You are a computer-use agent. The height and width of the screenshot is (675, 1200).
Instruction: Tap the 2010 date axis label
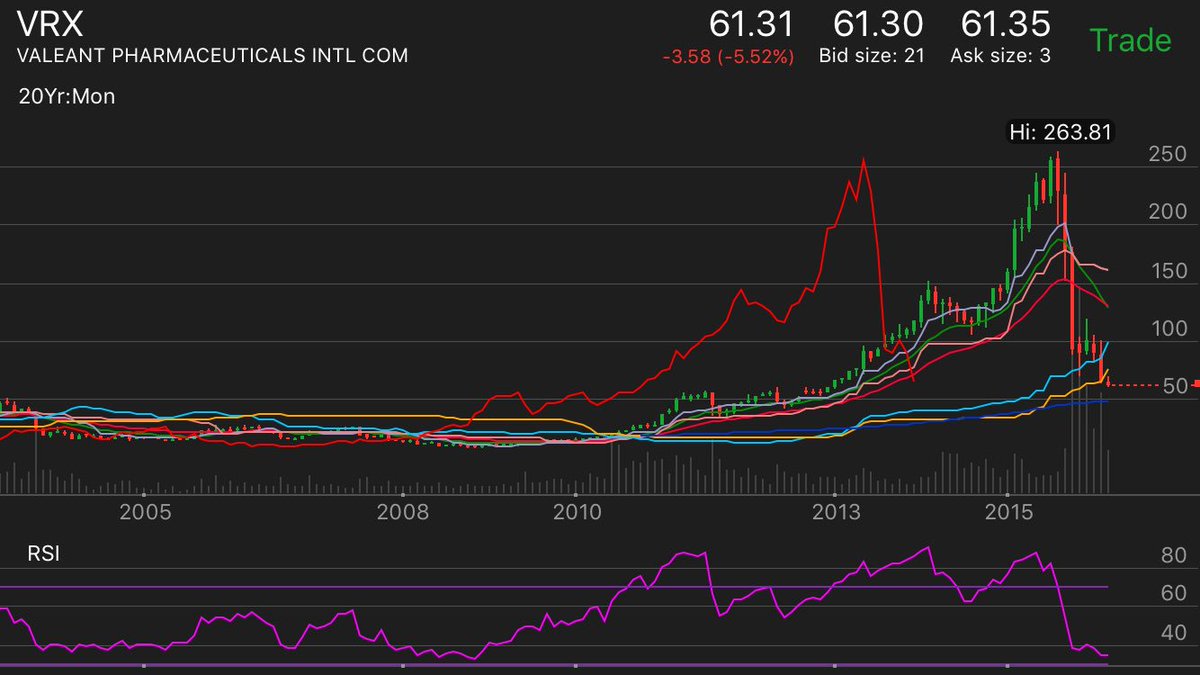tap(575, 513)
